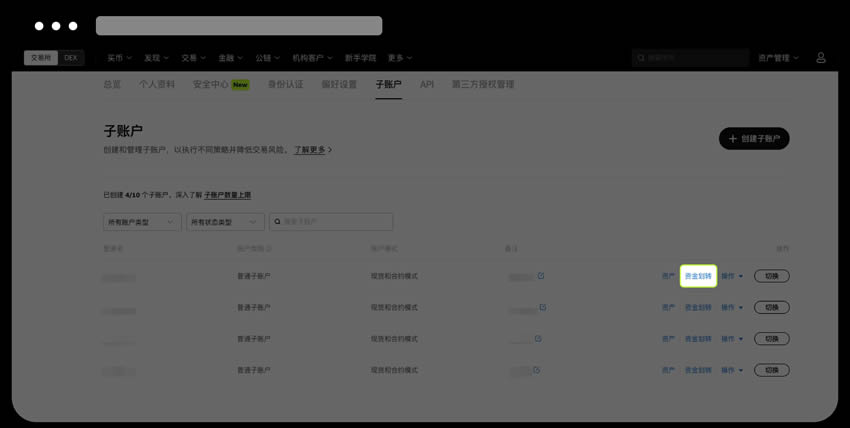Open 操作 dropdown in fourth sub-account row
The image size is (850, 428).
pos(732,371)
